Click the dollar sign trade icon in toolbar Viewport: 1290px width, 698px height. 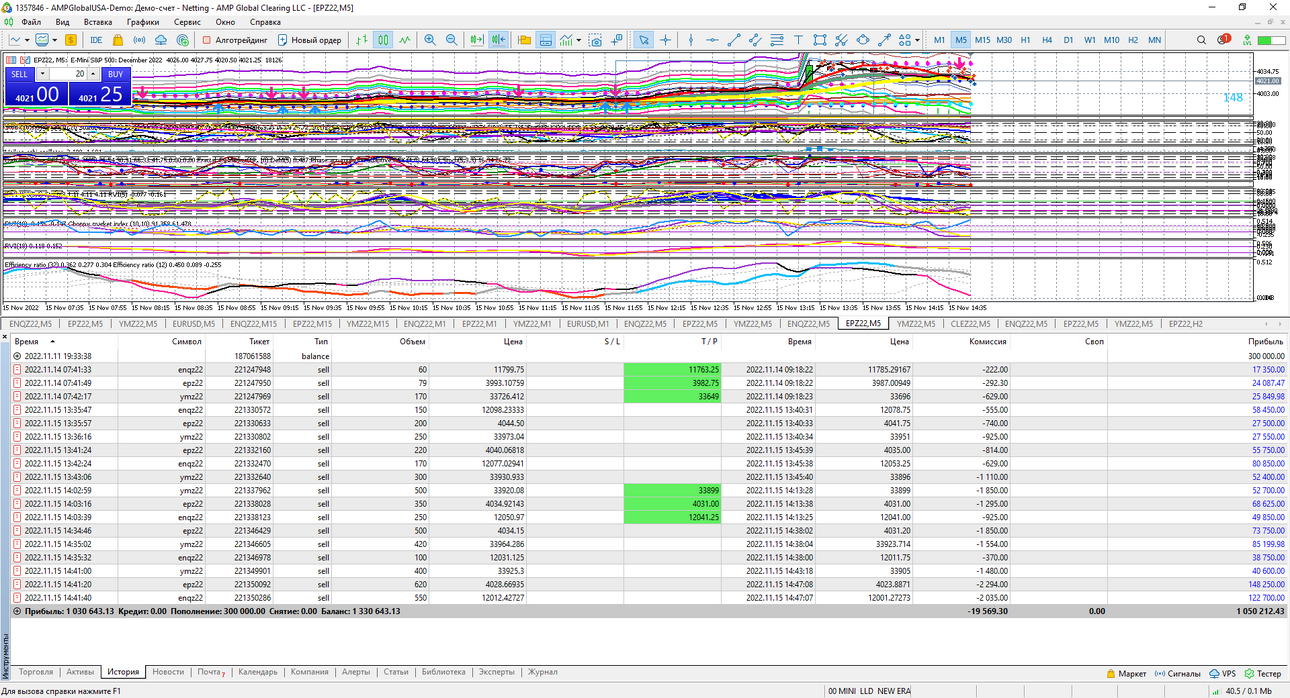(x=71, y=40)
